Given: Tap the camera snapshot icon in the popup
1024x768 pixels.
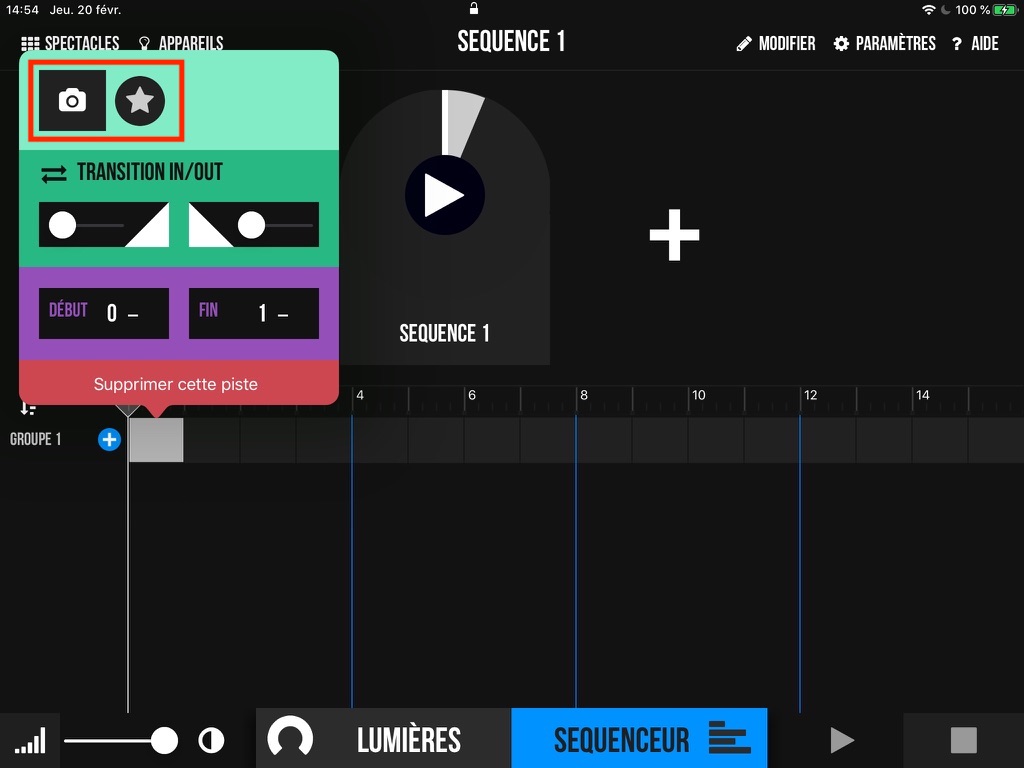Looking at the screenshot, I should [72, 101].
